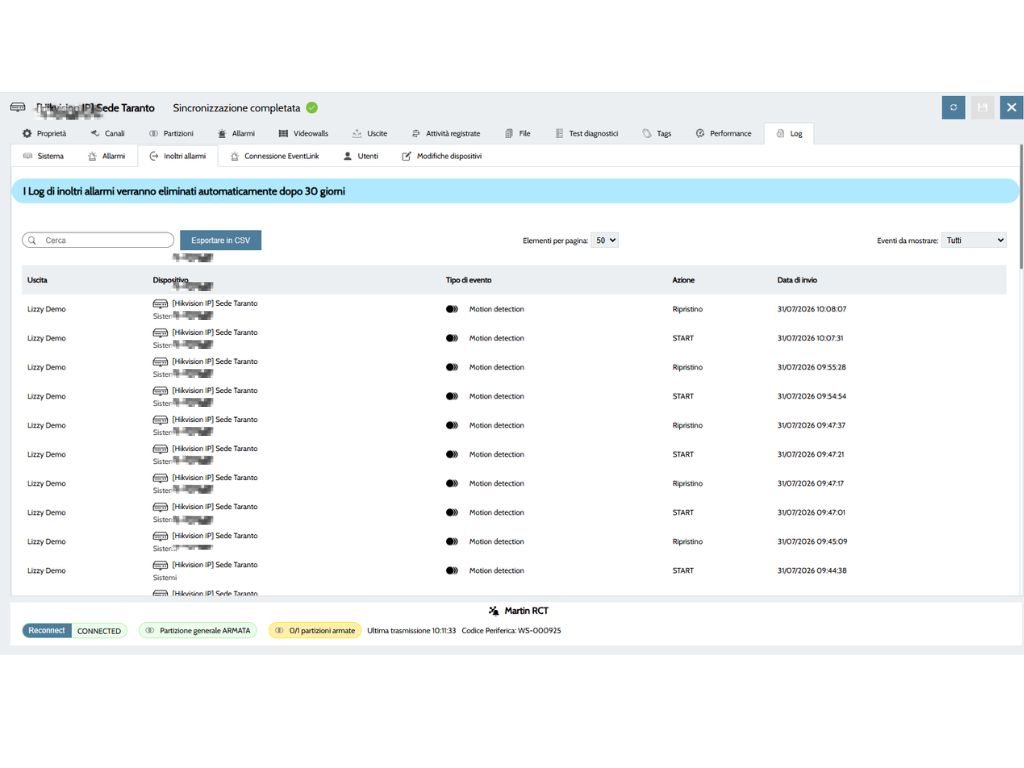Screen dimensions: 1024x768
Task: Open the Proprietà tab
Action: pyautogui.click(x=44, y=133)
